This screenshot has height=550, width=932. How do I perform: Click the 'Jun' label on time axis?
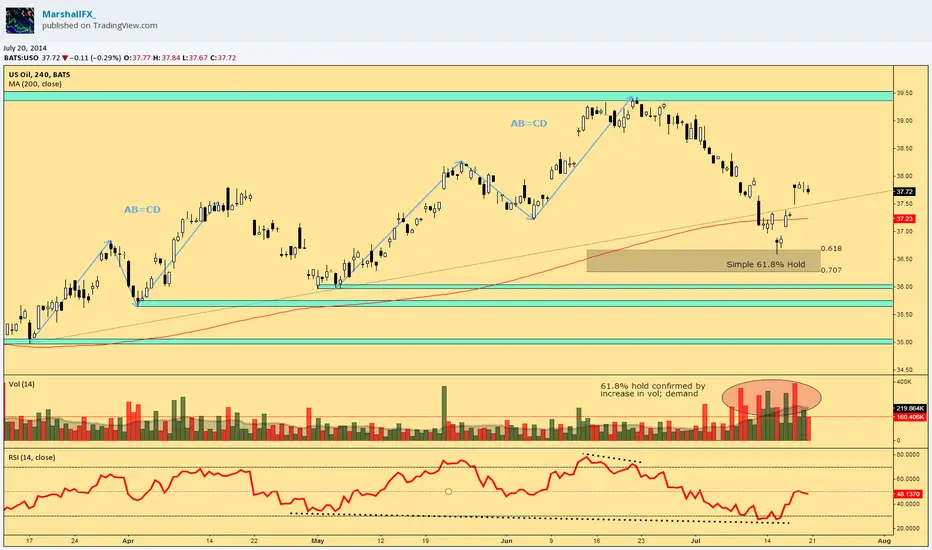point(506,540)
